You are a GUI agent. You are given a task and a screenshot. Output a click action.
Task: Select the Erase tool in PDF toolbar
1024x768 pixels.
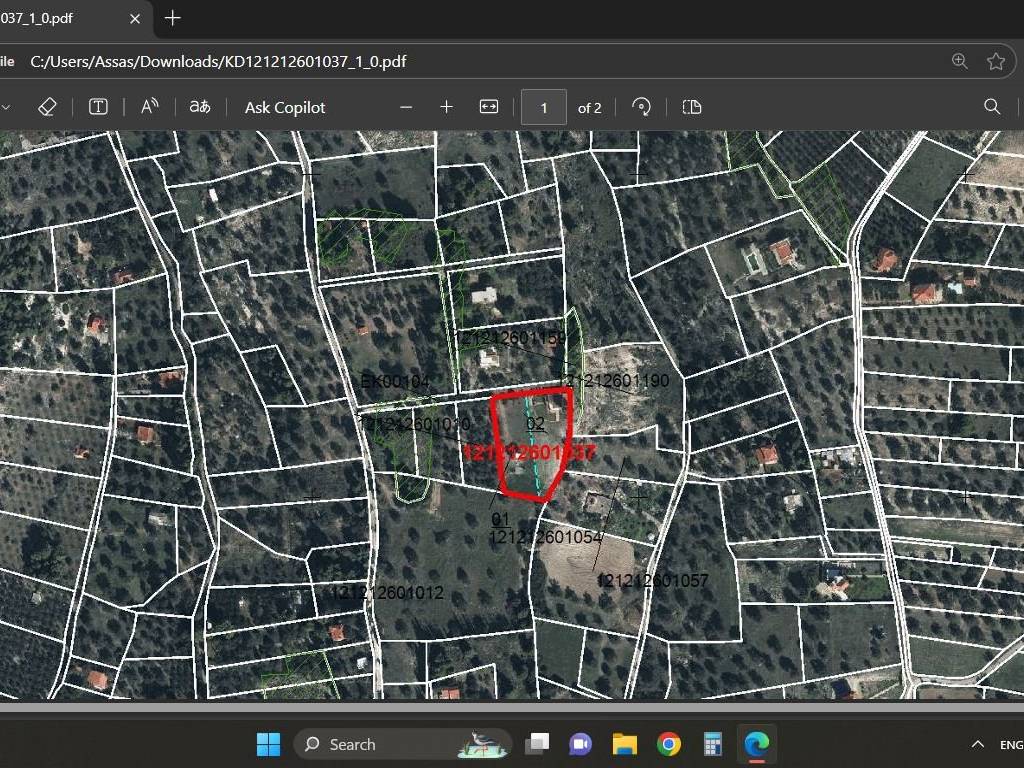coord(46,107)
